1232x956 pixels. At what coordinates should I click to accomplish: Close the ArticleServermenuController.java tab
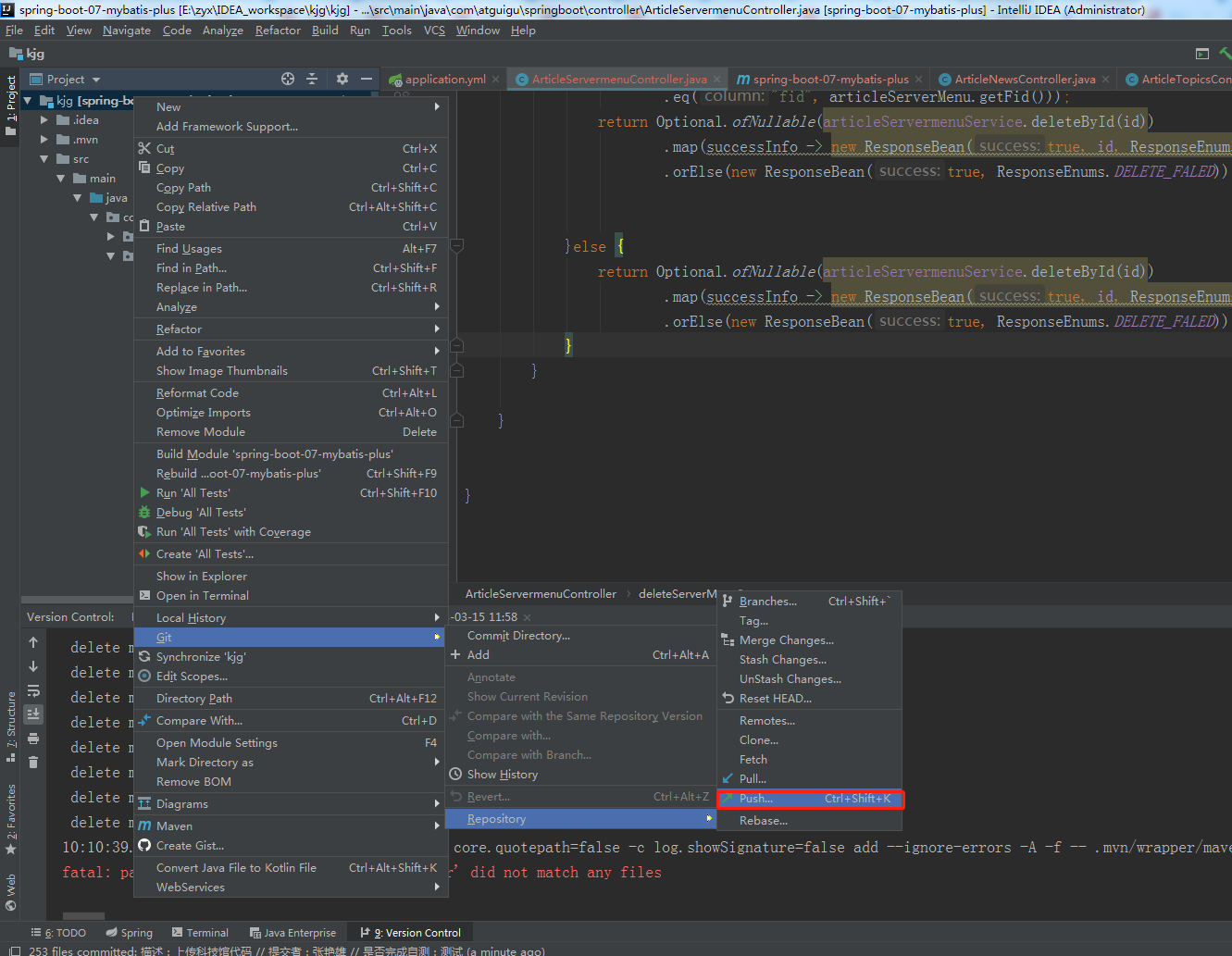[716, 80]
